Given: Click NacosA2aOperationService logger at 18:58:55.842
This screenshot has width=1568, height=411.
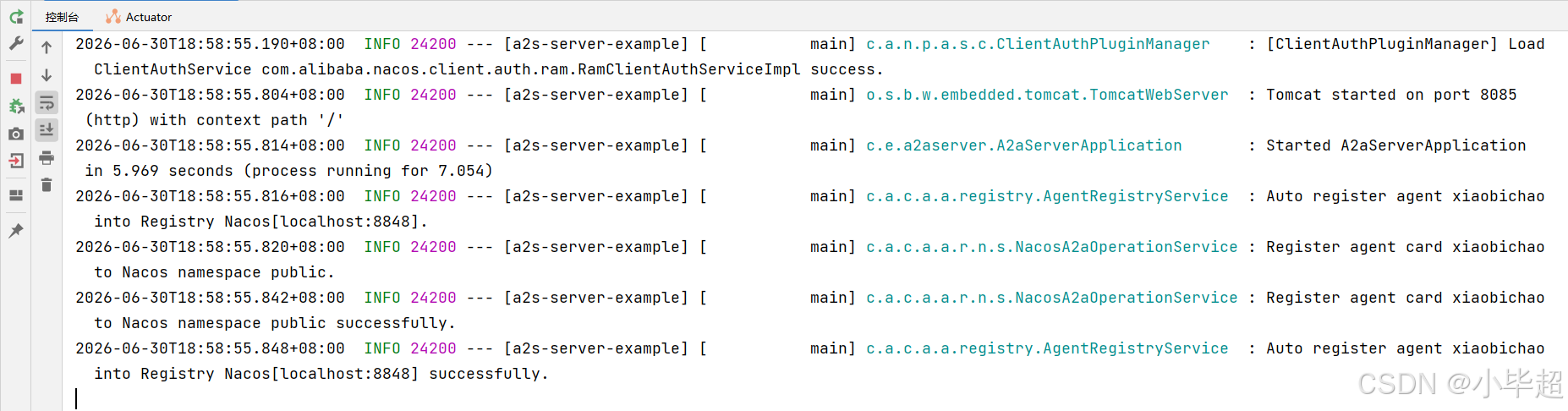Looking at the screenshot, I should [x=1052, y=298].
